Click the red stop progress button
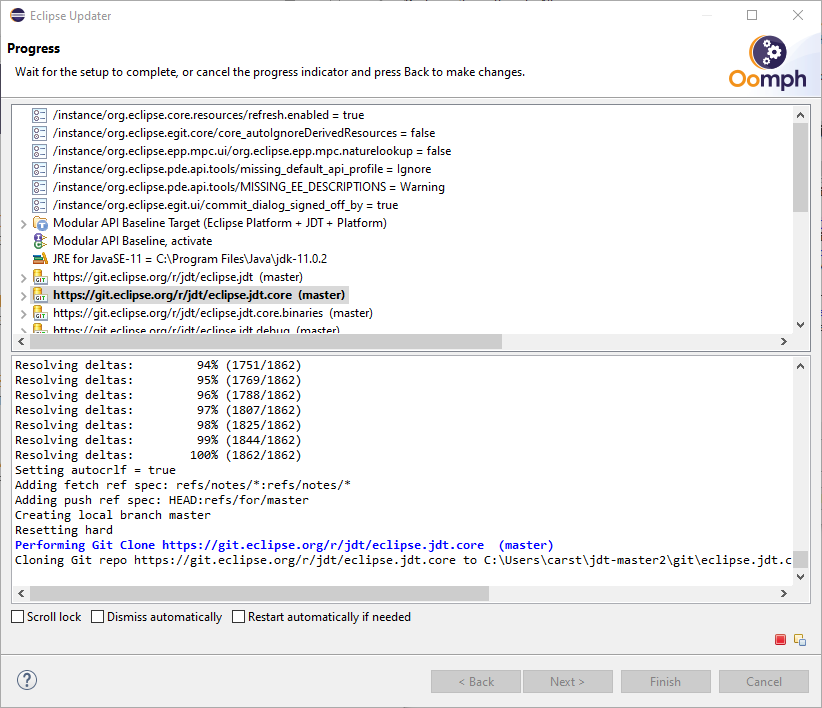 (780, 640)
